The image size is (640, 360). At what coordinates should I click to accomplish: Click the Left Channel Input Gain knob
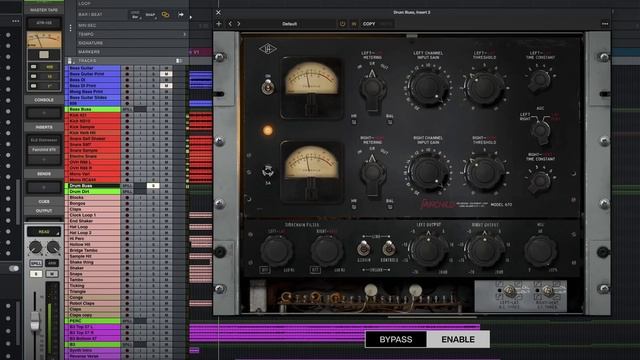[x=428, y=87]
